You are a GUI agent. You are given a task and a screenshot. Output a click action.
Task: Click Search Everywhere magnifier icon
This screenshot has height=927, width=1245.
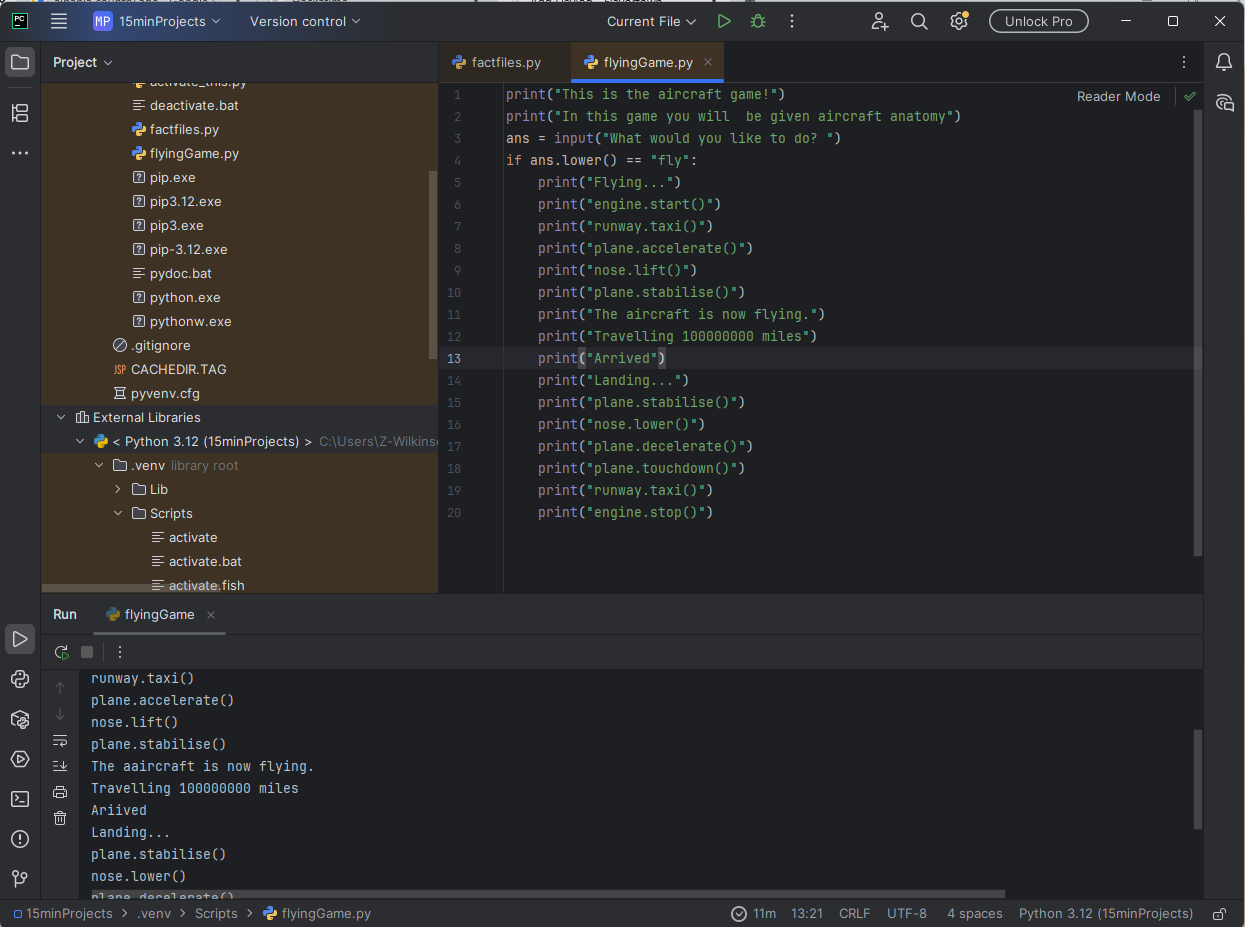coord(919,21)
